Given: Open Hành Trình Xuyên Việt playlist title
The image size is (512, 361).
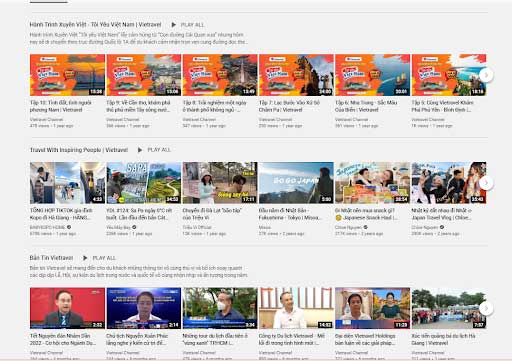Looking at the screenshot, I should point(95,25).
